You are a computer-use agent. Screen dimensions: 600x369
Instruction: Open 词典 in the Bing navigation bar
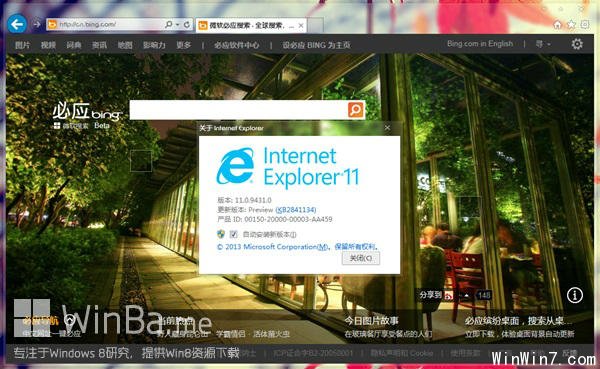coord(73,45)
